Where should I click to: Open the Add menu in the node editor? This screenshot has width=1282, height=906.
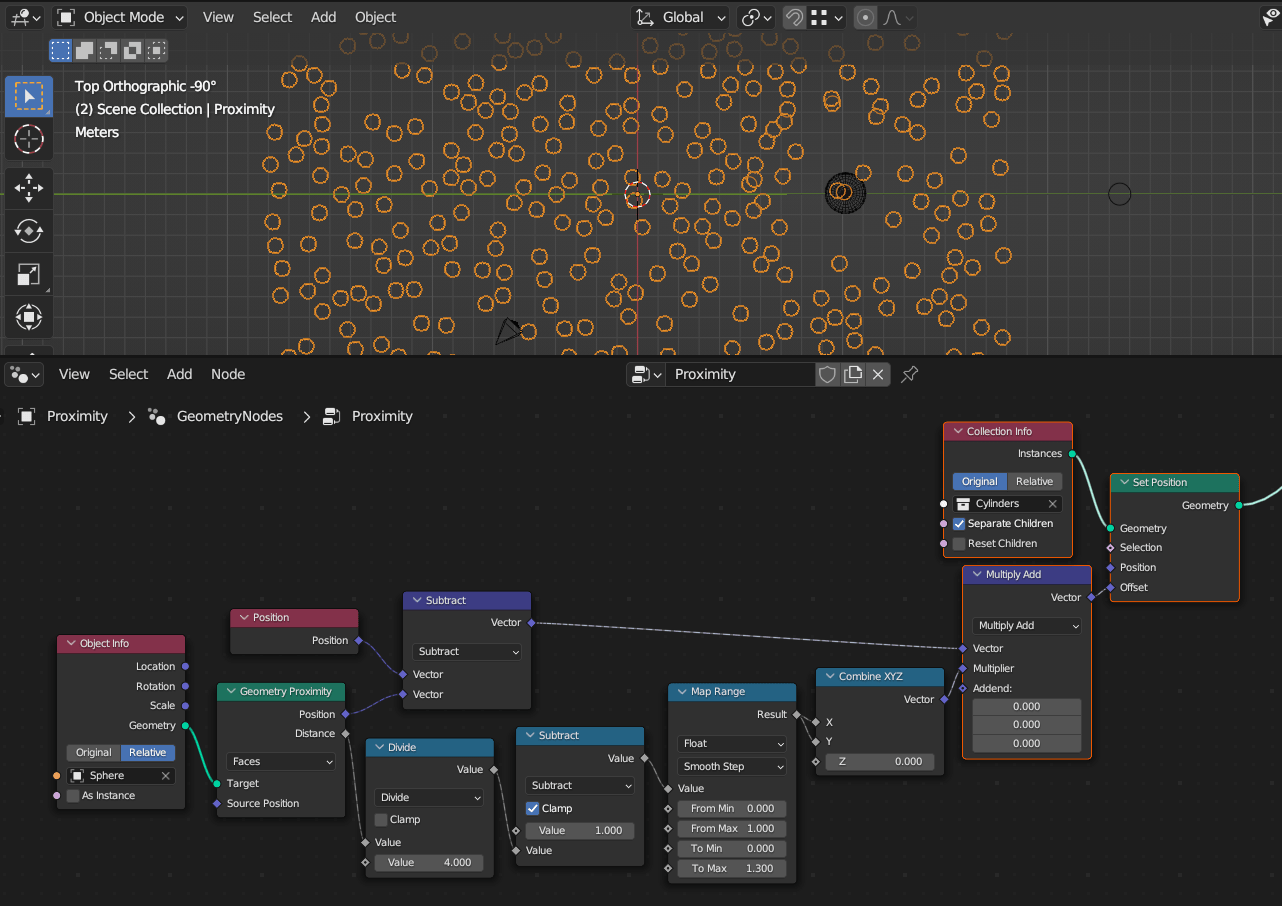click(179, 374)
